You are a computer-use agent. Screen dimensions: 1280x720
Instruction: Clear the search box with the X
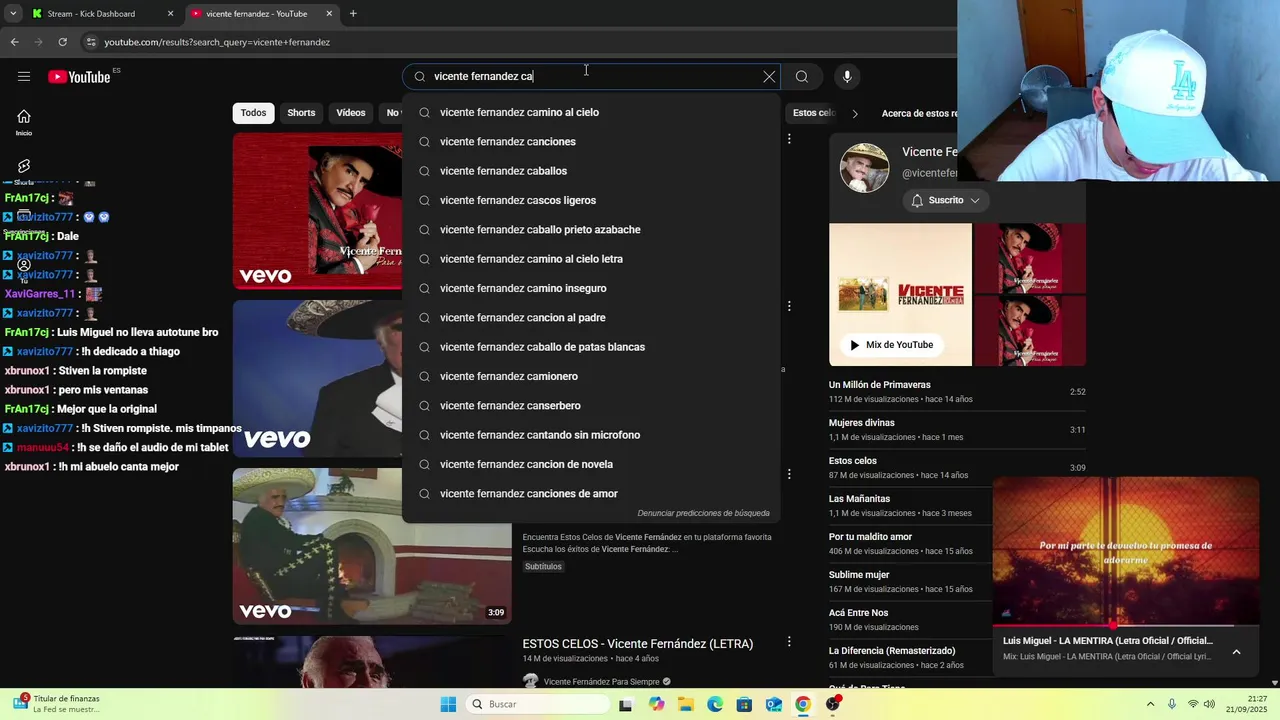point(769,77)
